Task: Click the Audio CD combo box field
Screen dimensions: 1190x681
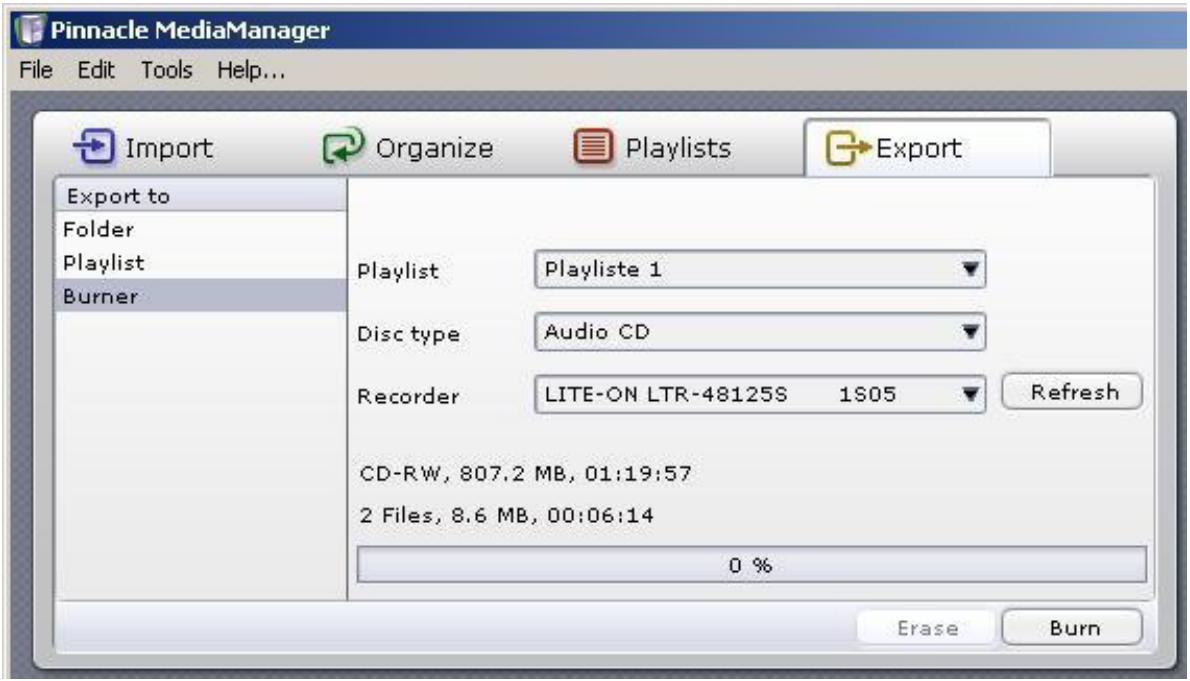Action: pyautogui.click(x=760, y=332)
